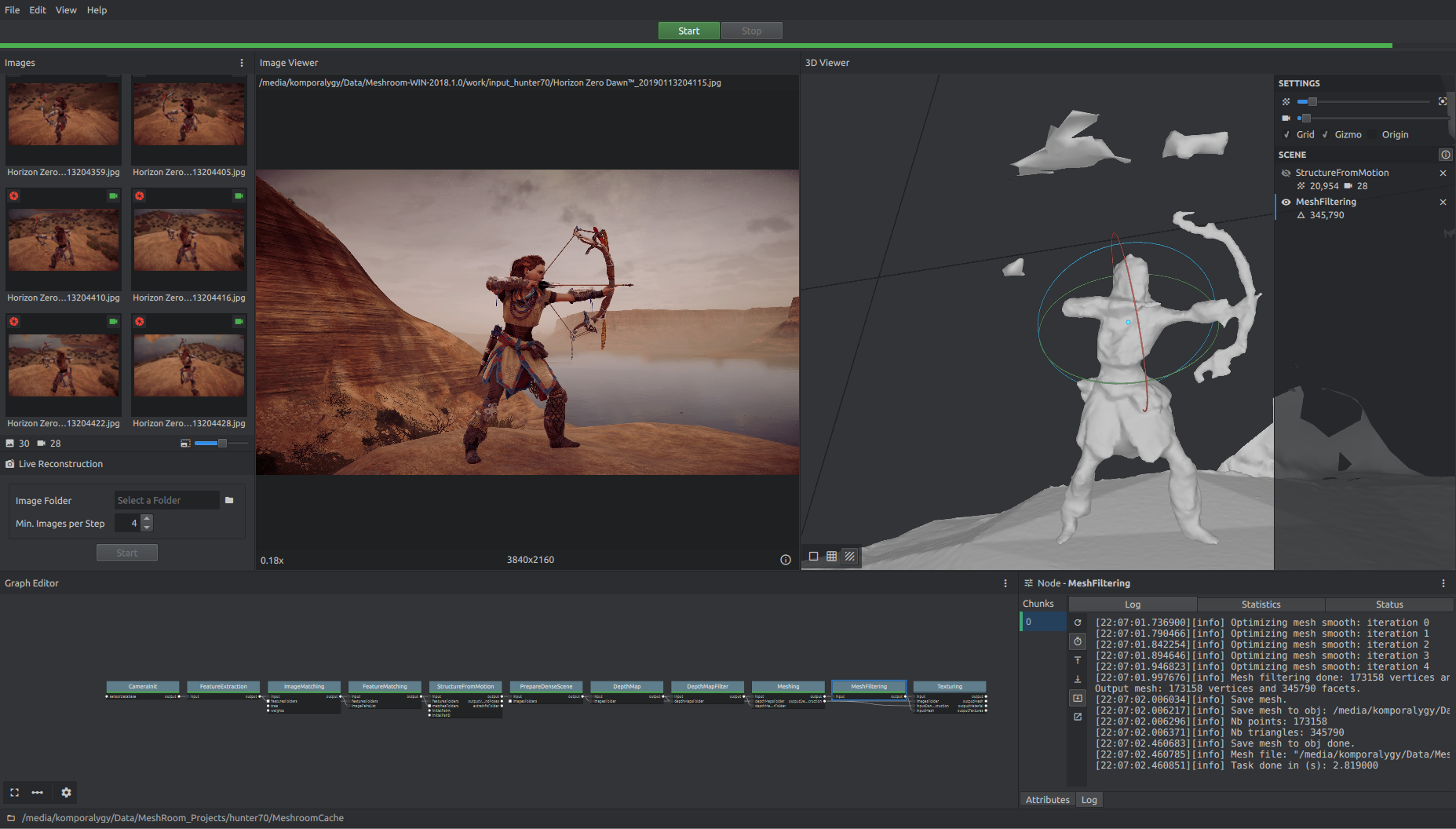Select solid render mode in 3D Viewer
This screenshot has height=829, width=1456.
click(x=813, y=556)
